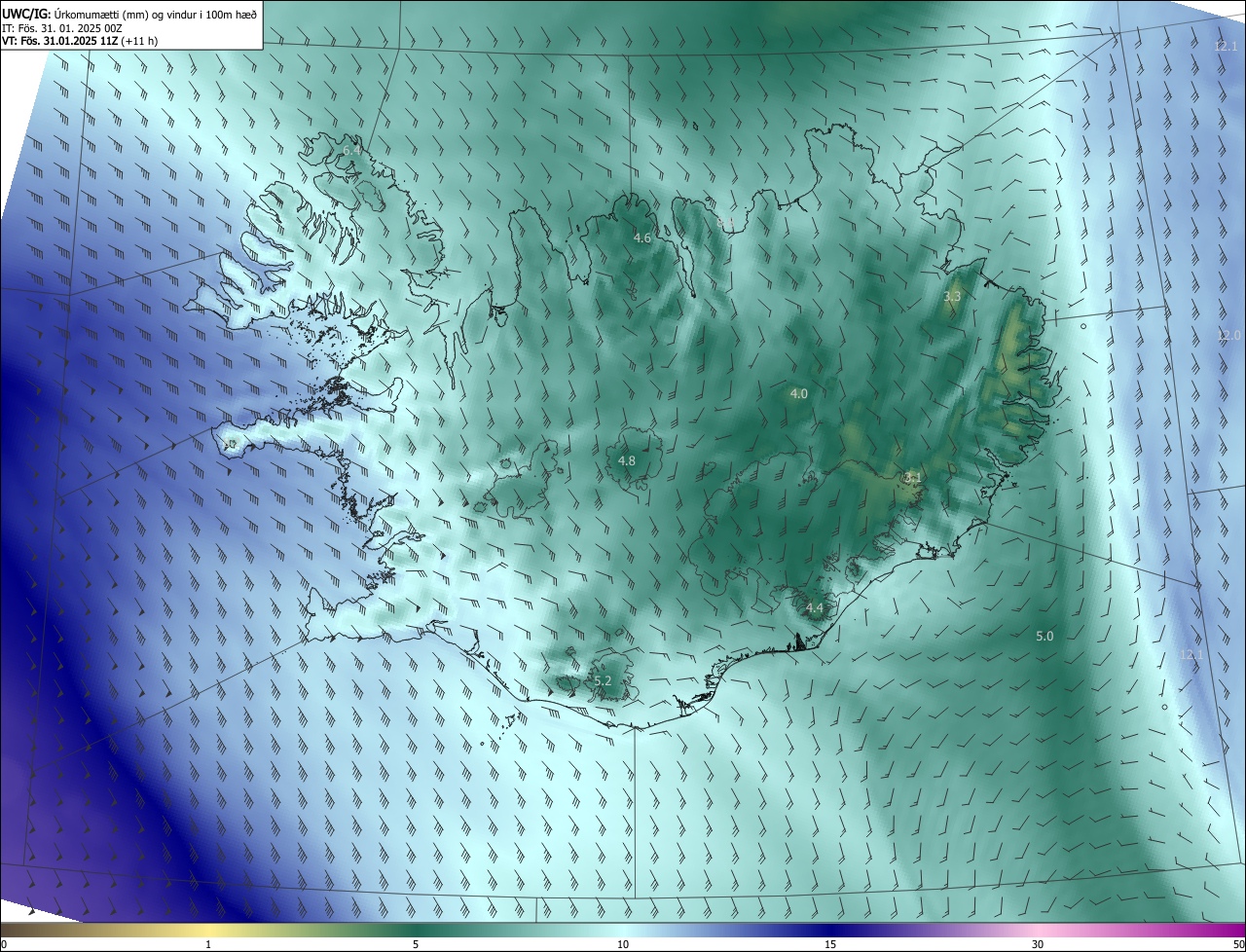This screenshot has height=952, width=1246.
Task: Click the 6.4 value over the Westfjords
Action: tap(351, 151)
